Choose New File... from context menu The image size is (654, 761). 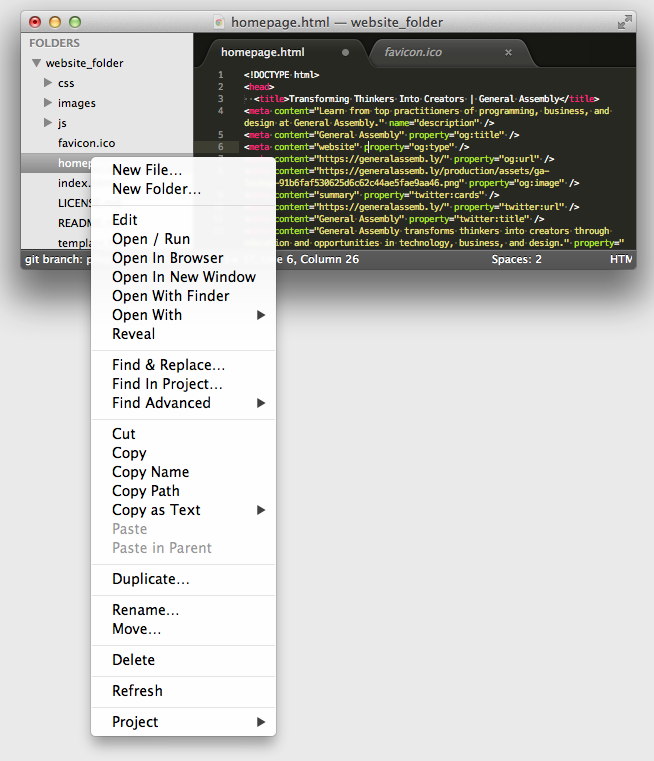147,170
